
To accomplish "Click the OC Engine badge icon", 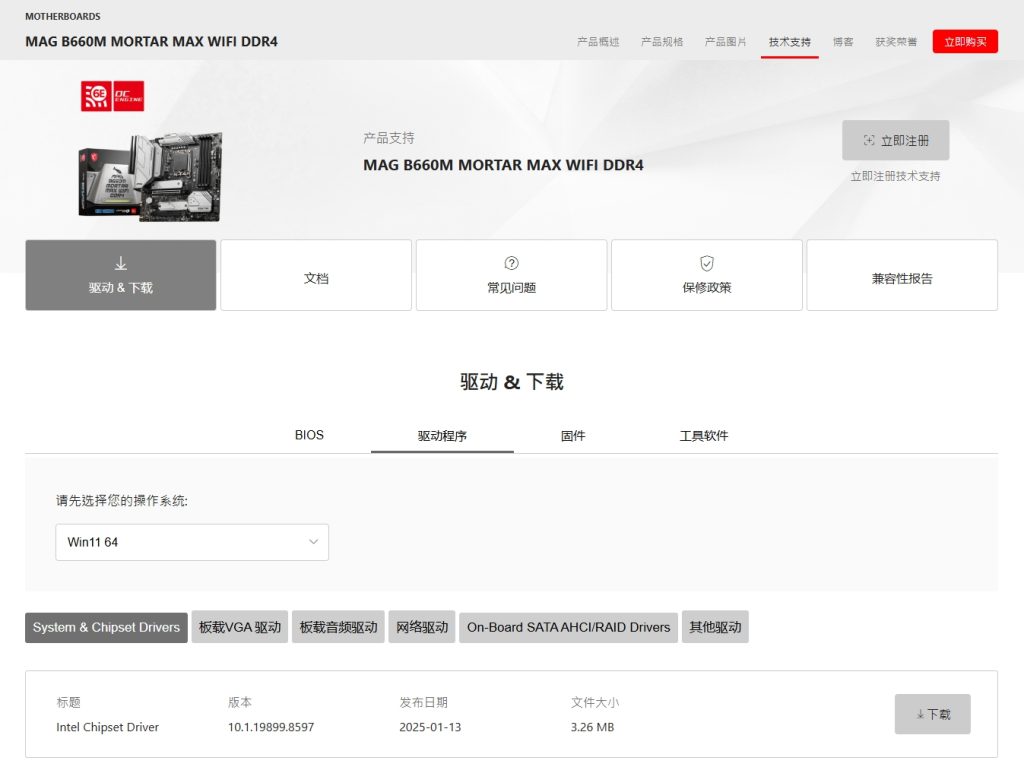I will (x=129, y=97).
